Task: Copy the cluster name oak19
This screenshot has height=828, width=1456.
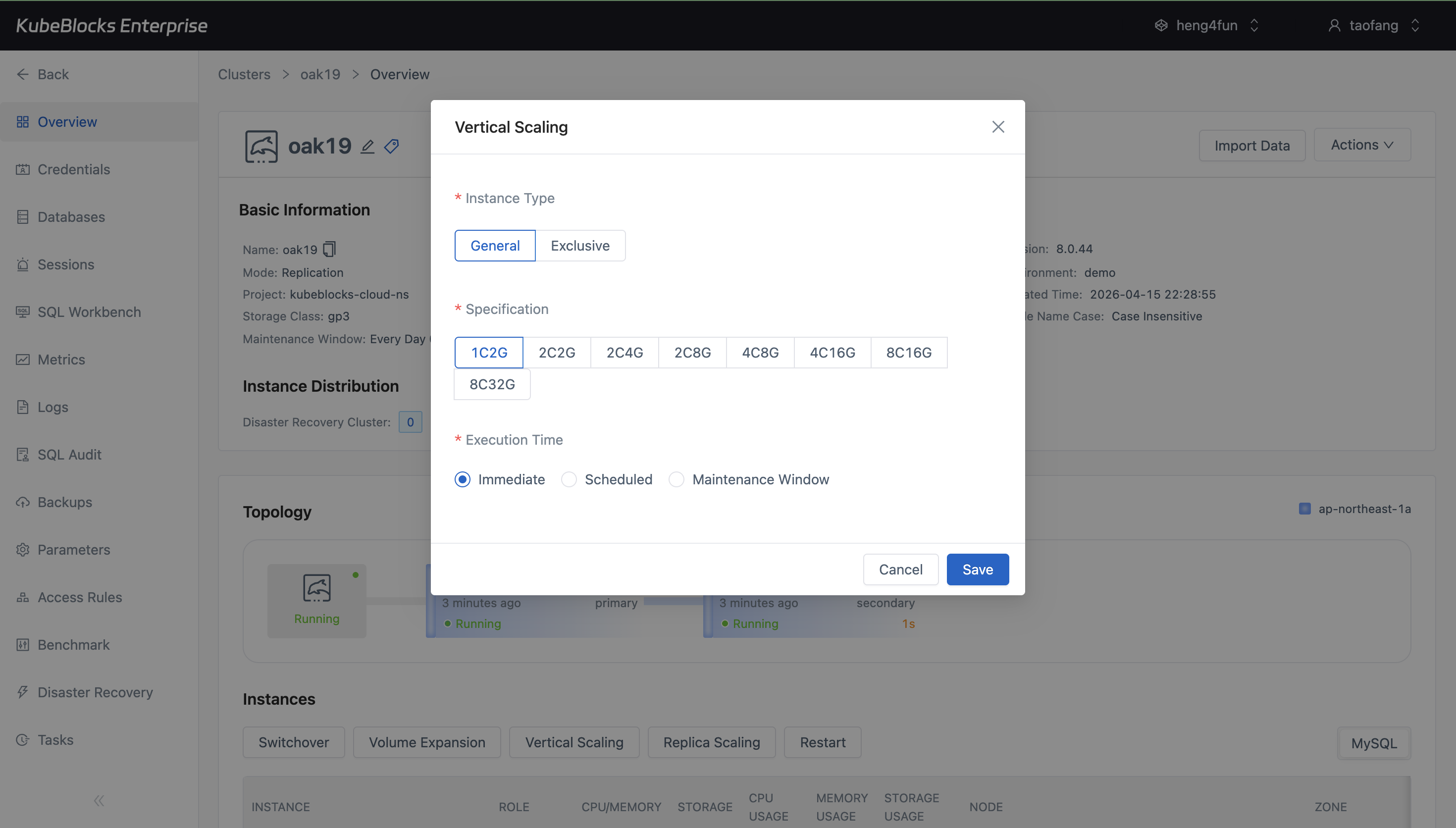Action: (x=330, y=249)
